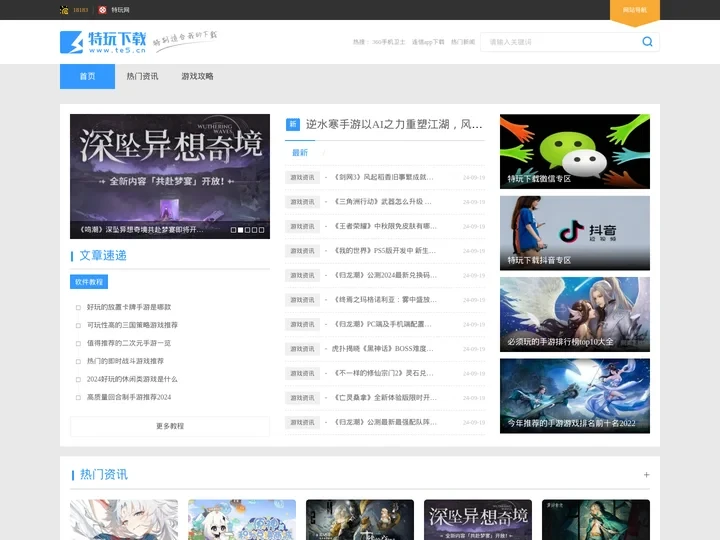This screenshot has width=720, height=540.
Task: Open news 《我的世界》PS5版开发中
Action: 384,251
